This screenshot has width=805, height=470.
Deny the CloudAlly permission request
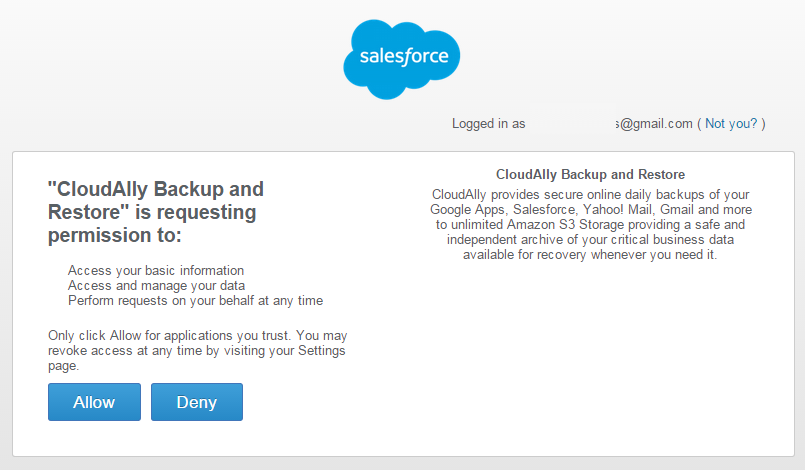(x=197, y=402)
